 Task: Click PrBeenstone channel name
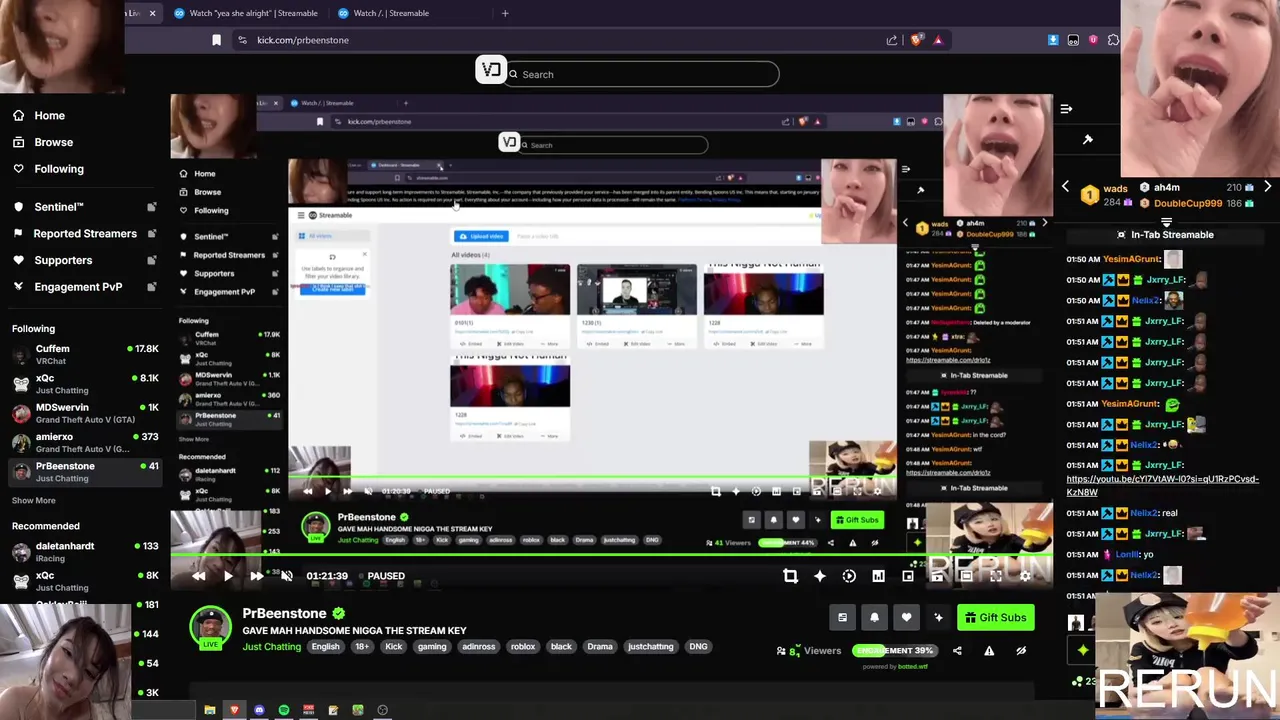(284, 613)
